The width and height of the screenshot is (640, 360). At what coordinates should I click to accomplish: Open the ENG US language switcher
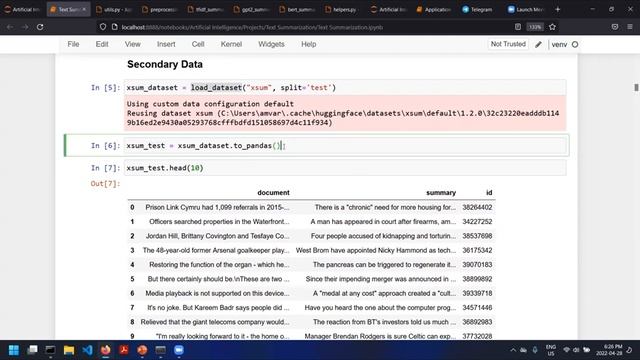551,350
